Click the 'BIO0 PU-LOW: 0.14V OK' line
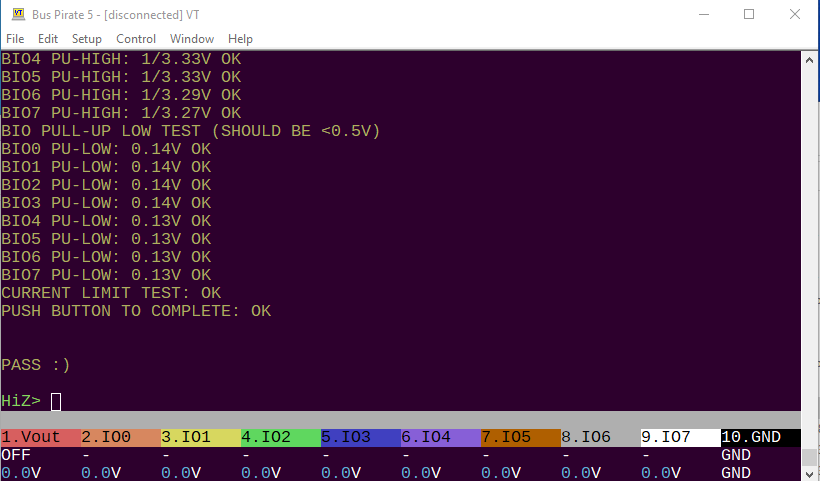The height and width of the screenshot is (481, 820). point(106,149)
